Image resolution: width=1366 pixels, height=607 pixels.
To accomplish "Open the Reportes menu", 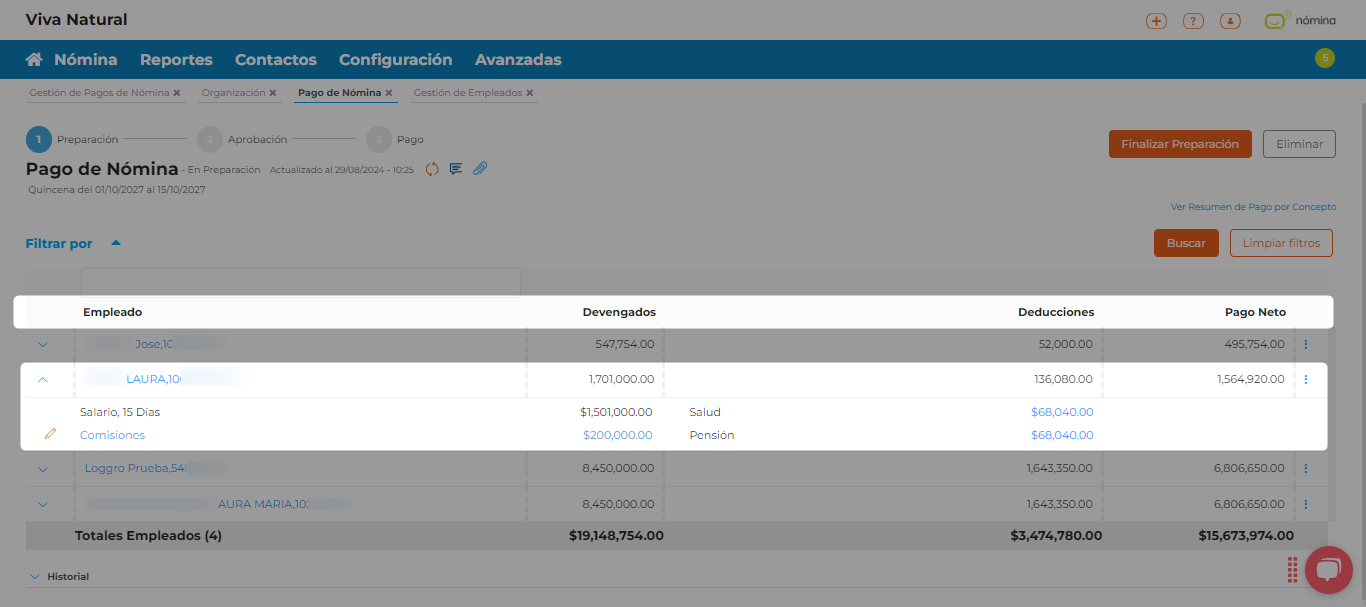I will point(176,60).
